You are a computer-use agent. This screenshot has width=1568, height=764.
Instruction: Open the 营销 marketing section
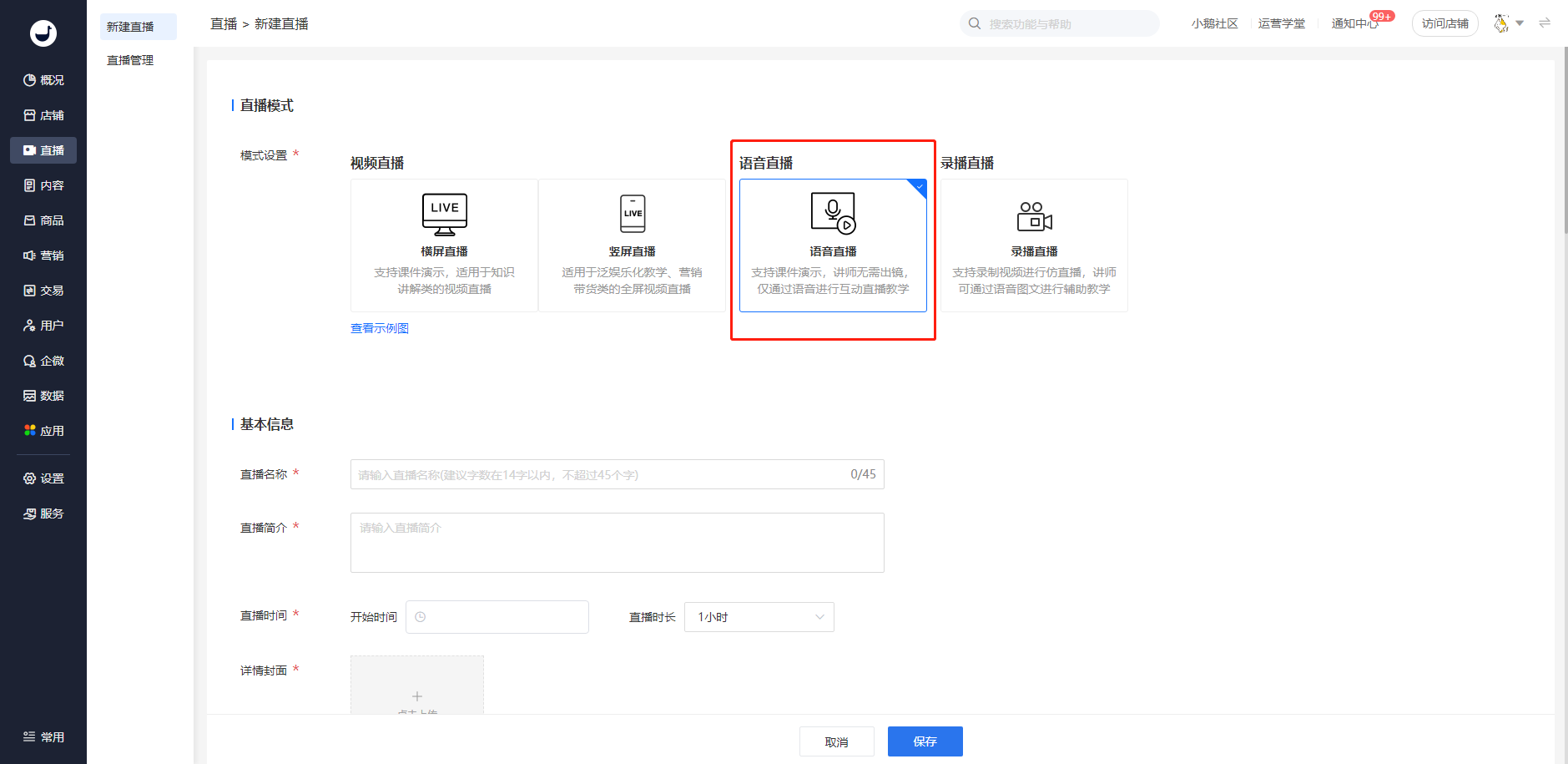click(x=43, y=256)
